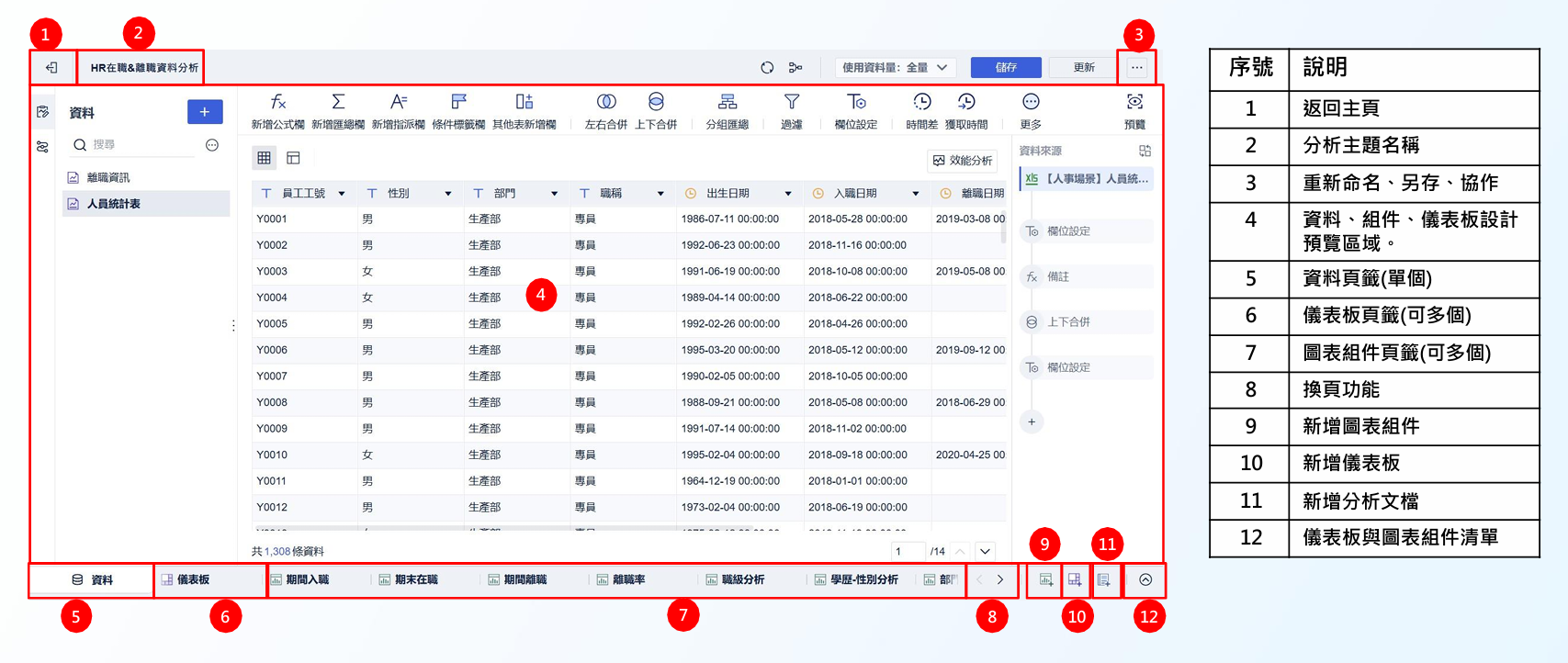The height and width of the screenshot is (663, 1568).
Task: Click the preview icon (預覽)
Action: [1135, 111]
